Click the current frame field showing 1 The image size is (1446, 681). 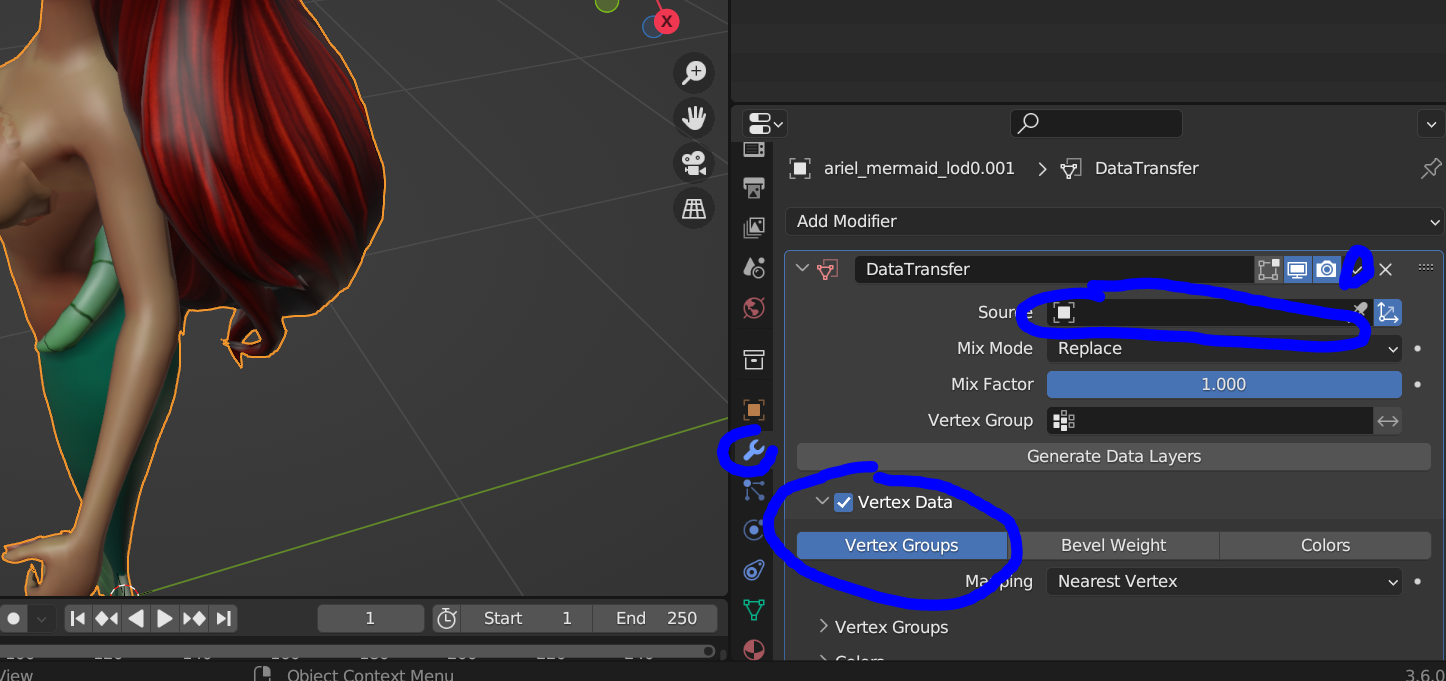[370, 619]
